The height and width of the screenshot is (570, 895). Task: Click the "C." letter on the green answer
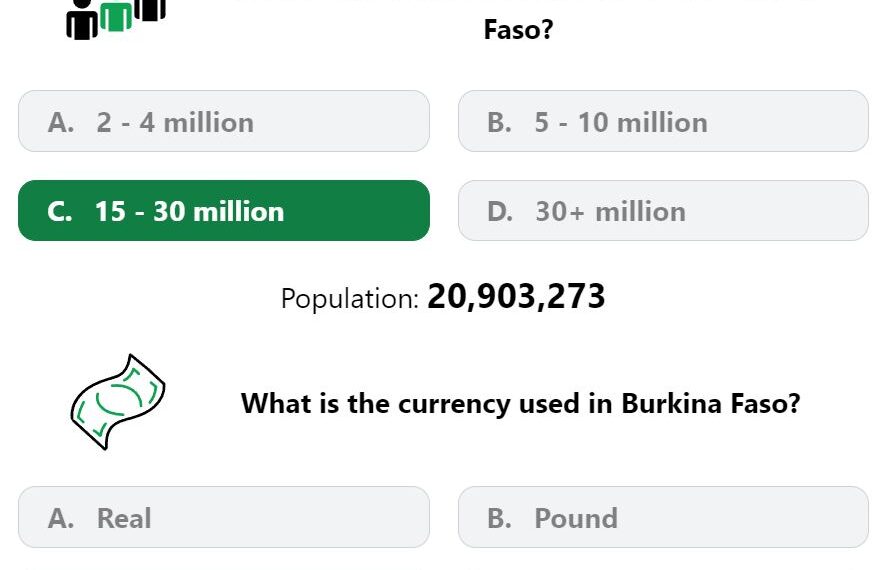click(x=60, y=212)
